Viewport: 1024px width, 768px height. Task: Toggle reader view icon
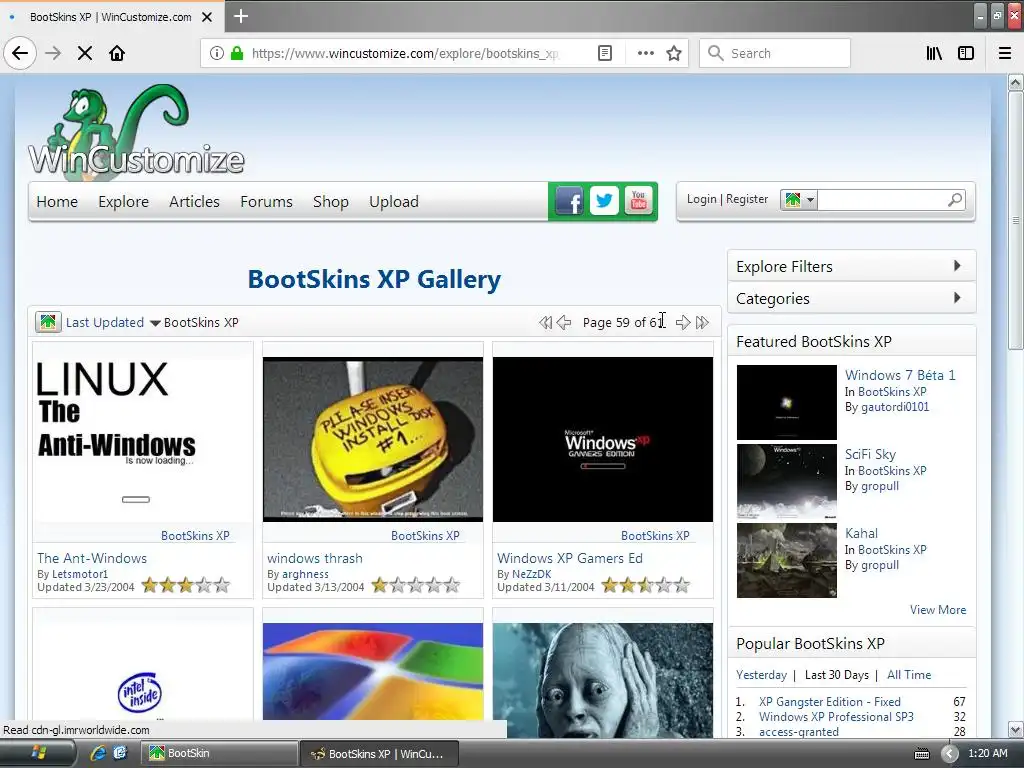pos(605,53)
